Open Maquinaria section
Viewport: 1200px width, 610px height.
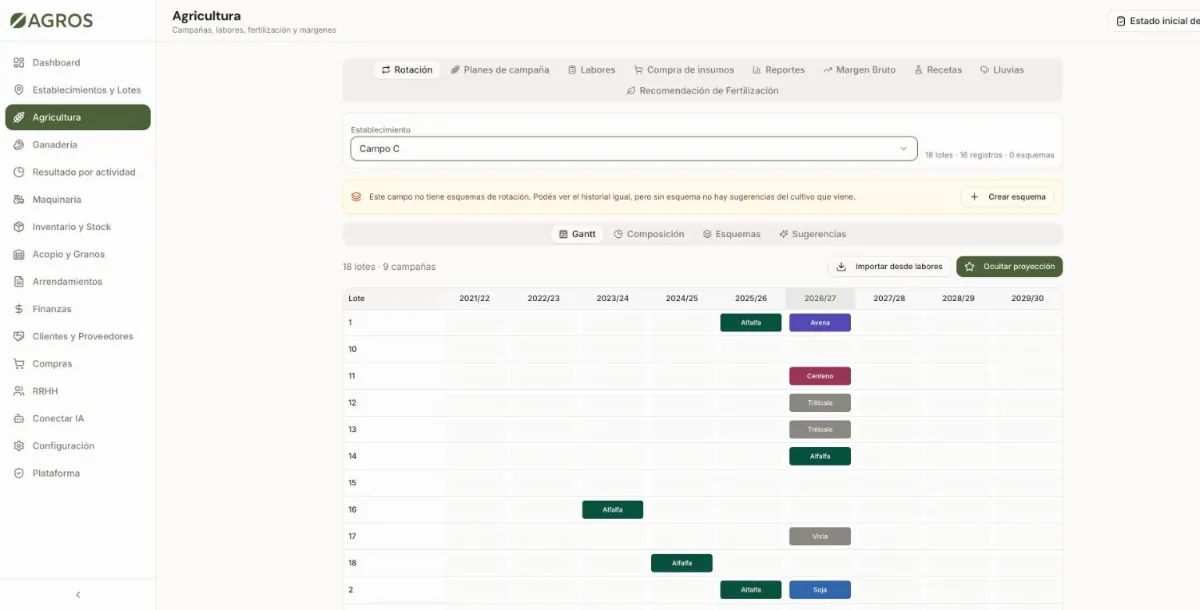click(78, 200)
